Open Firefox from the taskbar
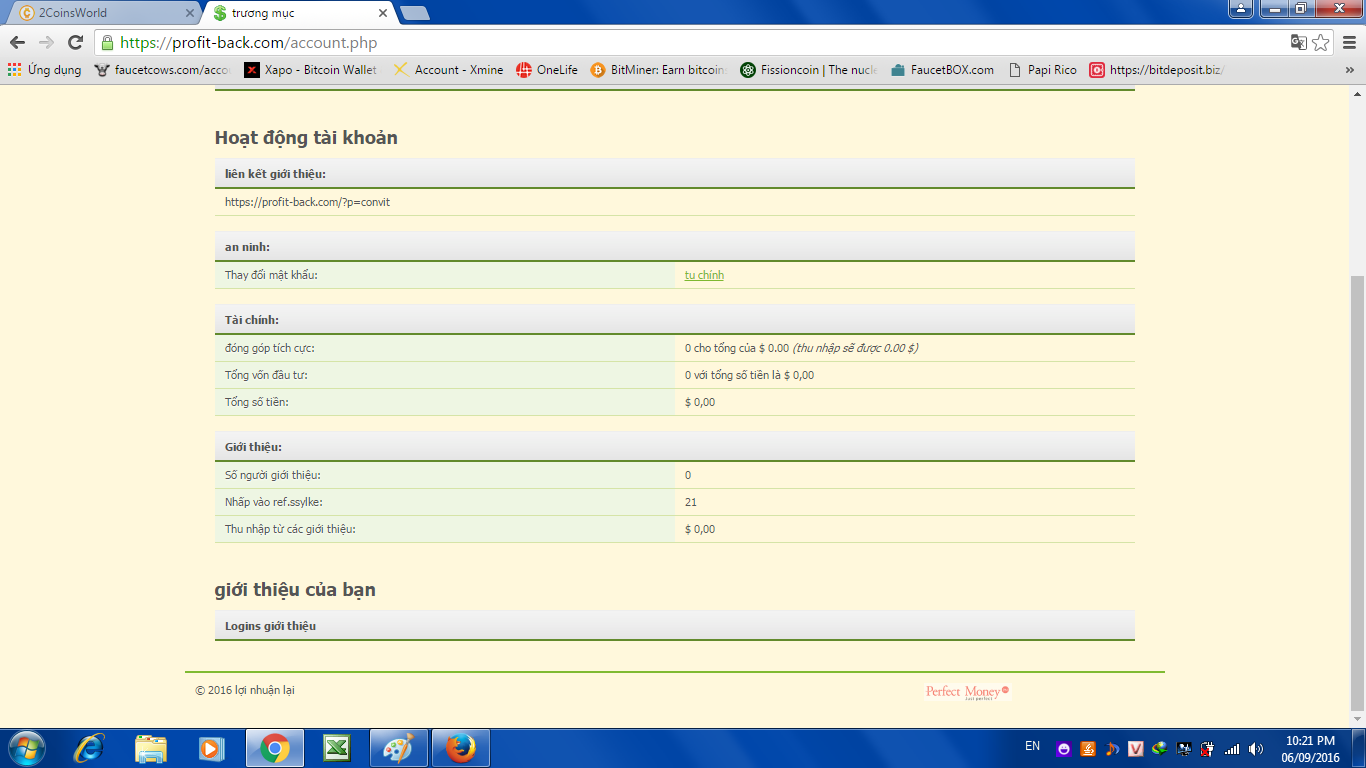The height and width of the screenshot is (768, 1366). 461,748
